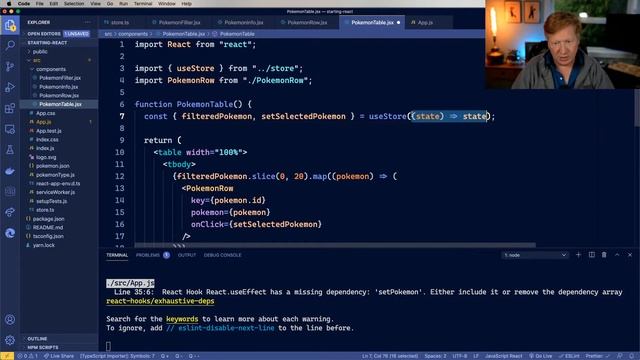Open the Testing flask view

[x=10, y=150]
